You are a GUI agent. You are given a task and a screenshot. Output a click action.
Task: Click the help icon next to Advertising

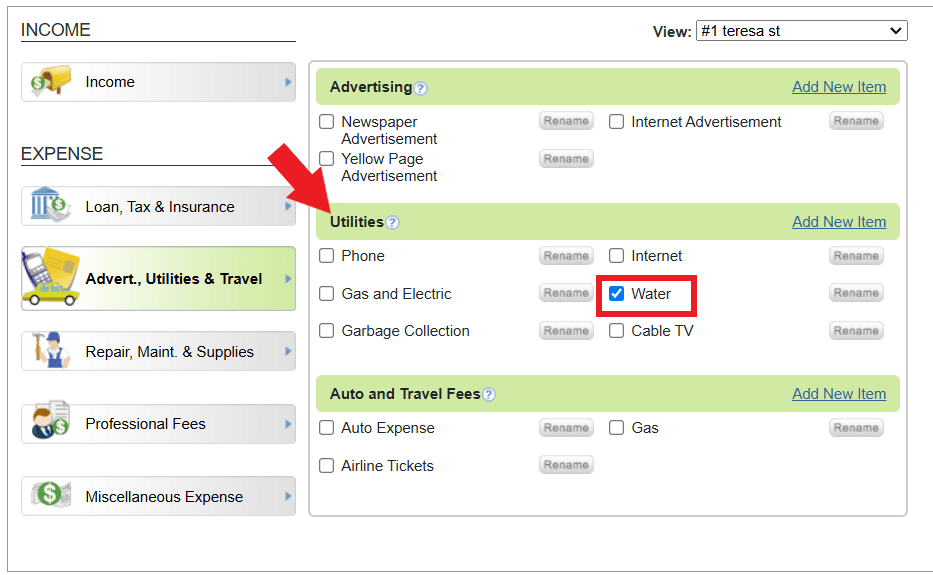pyautogui.click(x=421, y=88)
